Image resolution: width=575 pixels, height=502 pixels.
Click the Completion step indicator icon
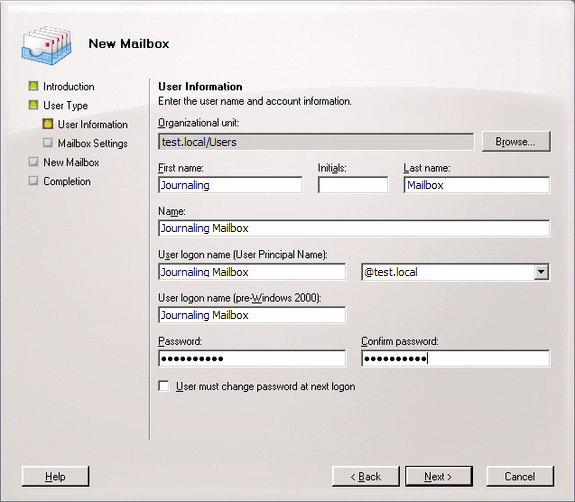point(33,181)
